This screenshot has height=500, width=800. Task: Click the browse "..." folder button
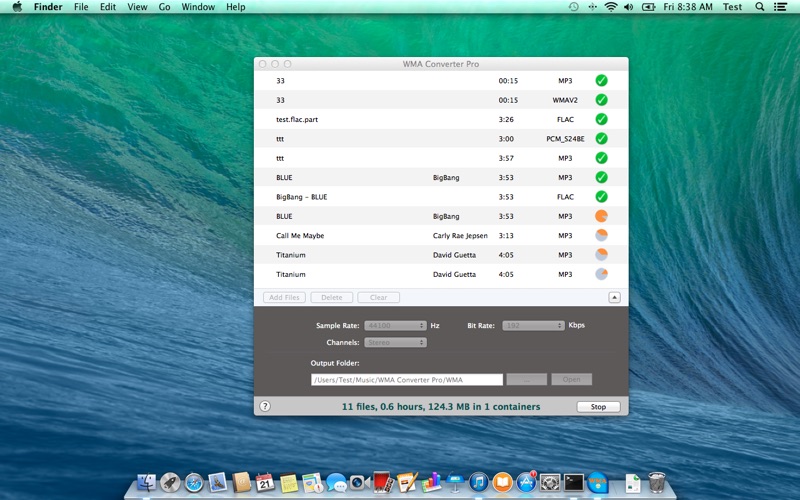[527, 379]
